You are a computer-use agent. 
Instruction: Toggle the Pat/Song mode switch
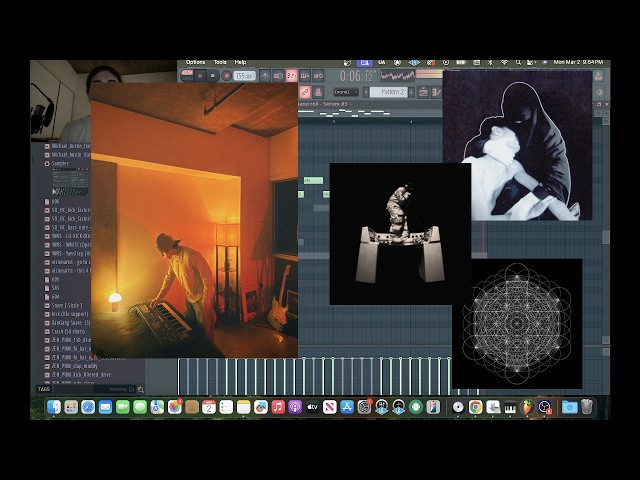pos(187,76)
